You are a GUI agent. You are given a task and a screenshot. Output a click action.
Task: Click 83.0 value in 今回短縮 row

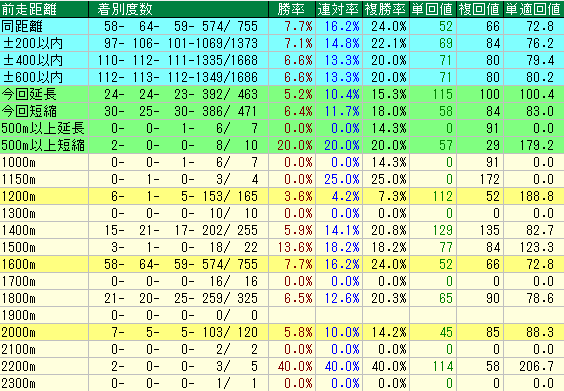point(540,111)
